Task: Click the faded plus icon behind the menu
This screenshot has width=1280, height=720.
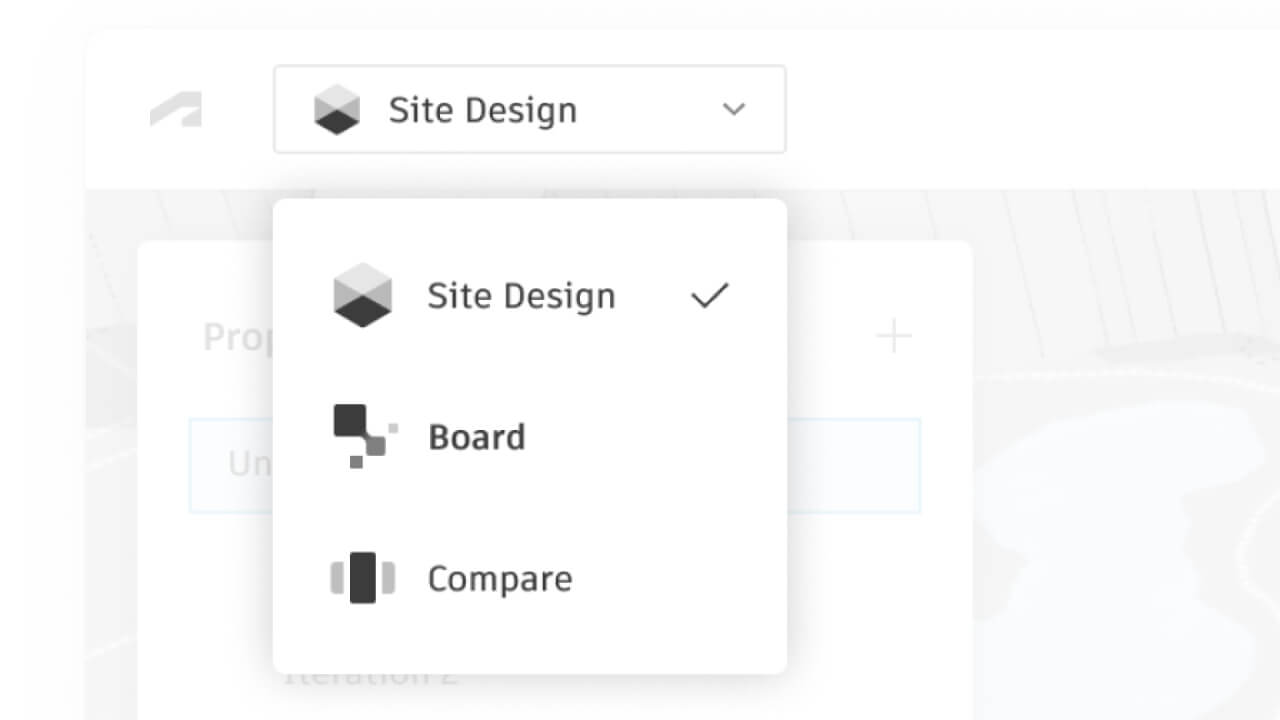Action: click(x=893, y=337)
